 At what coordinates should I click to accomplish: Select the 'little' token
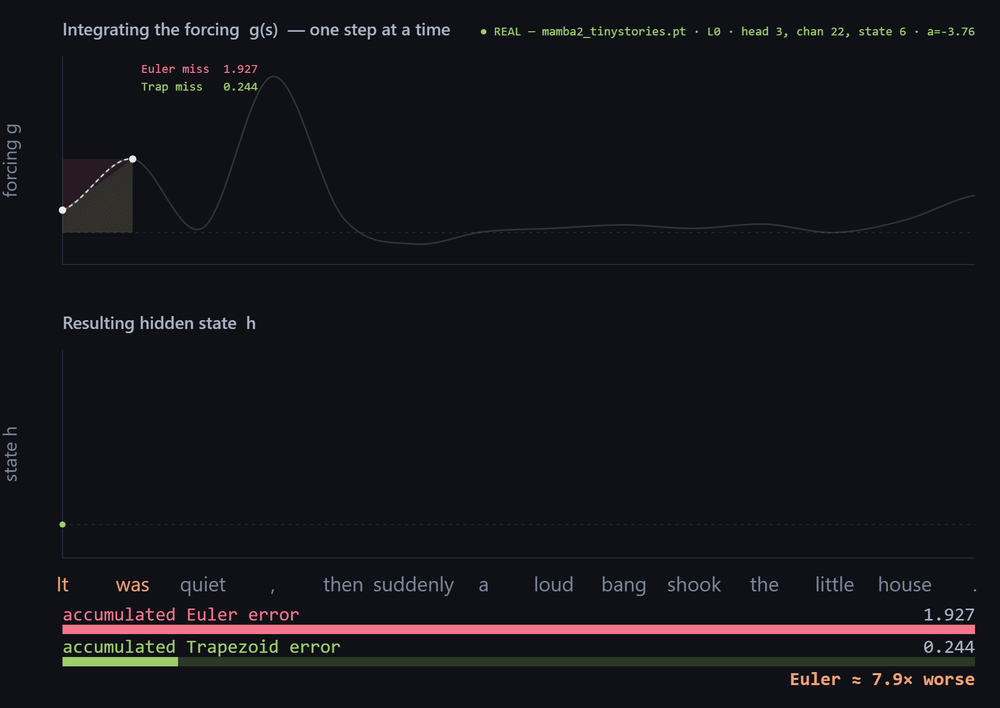pos(834,584)
